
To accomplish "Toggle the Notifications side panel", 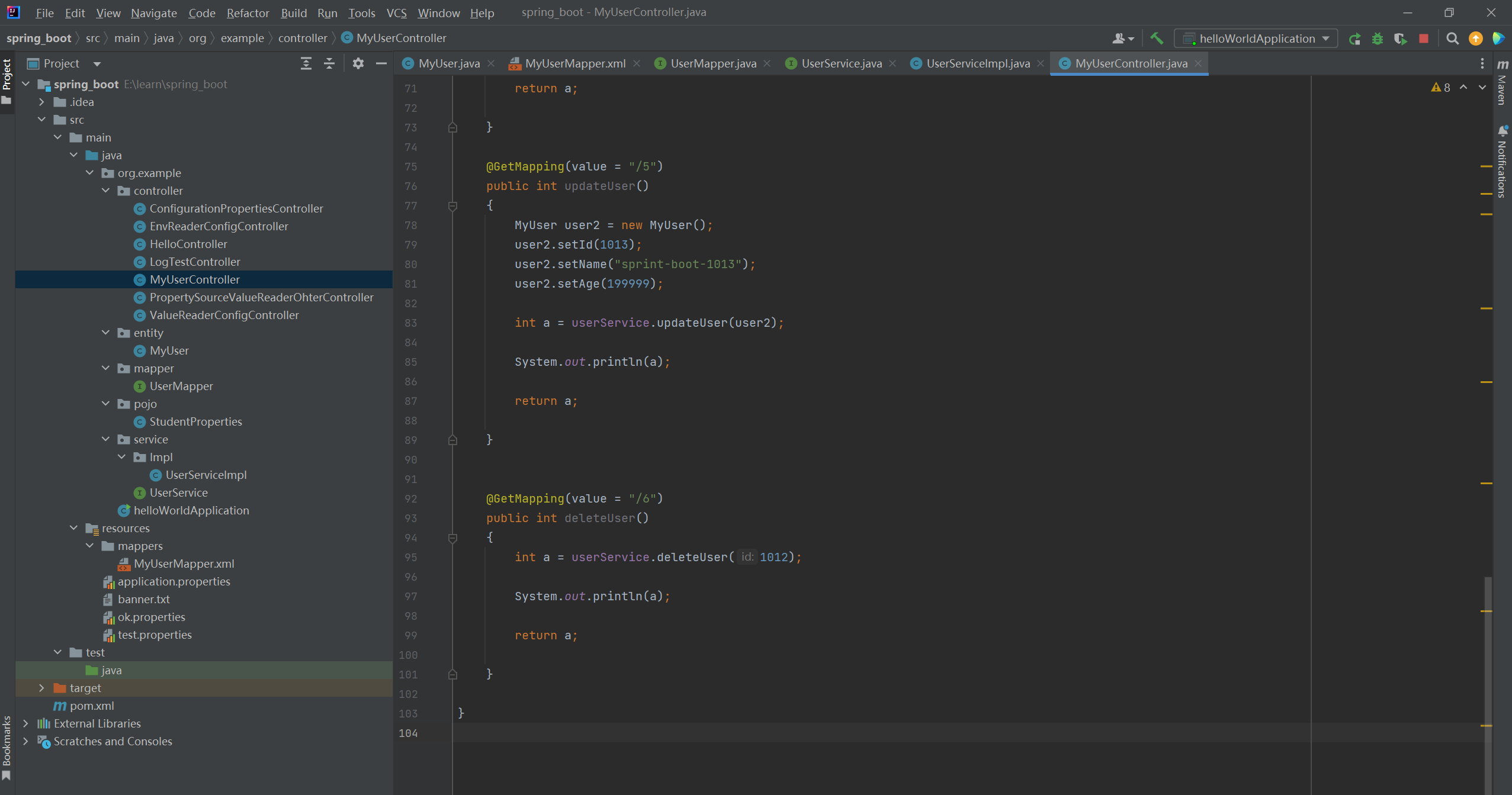I will (x=1503, y=163).
